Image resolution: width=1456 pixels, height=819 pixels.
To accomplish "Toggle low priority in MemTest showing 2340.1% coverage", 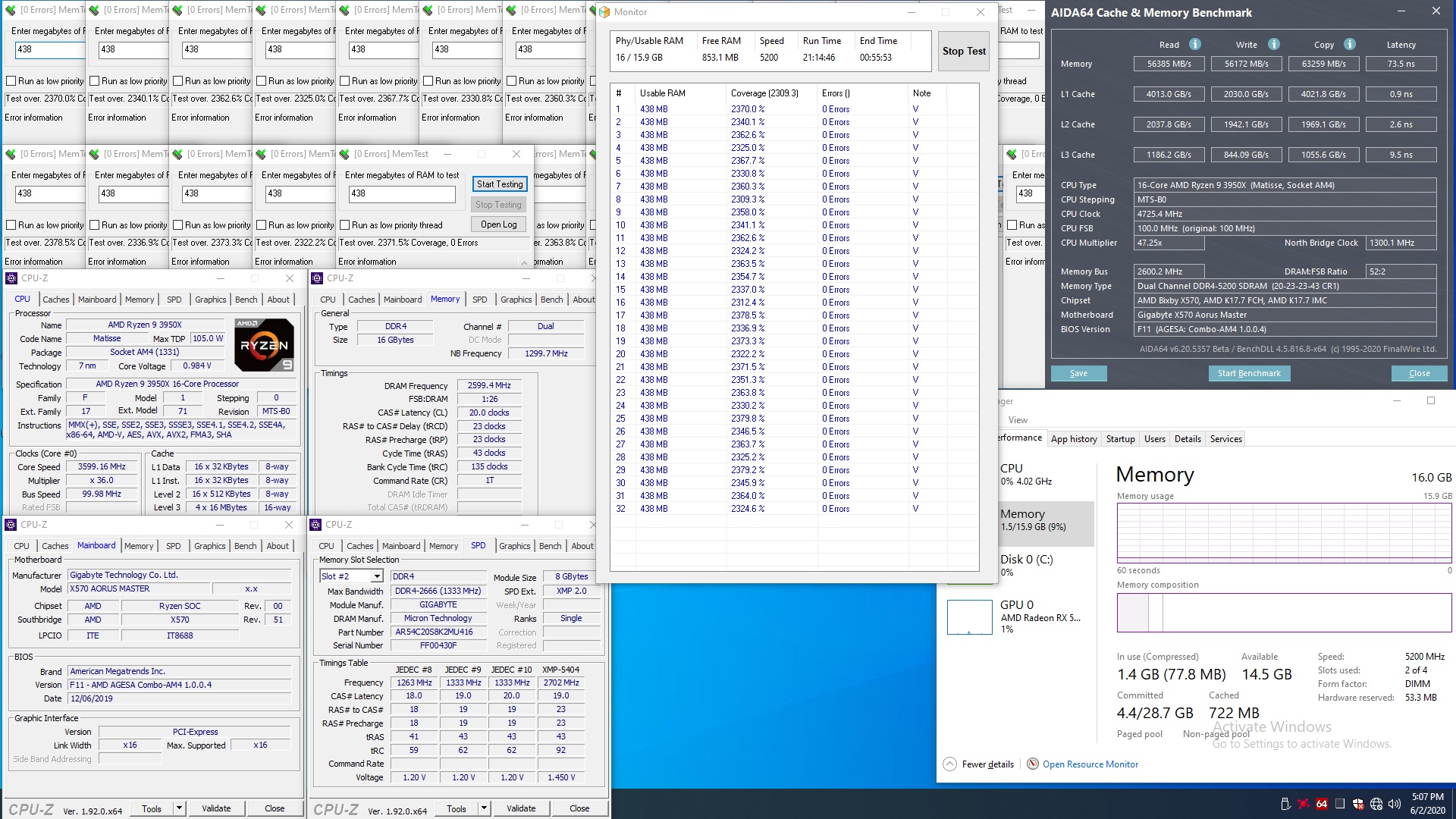I will point(95,81).
